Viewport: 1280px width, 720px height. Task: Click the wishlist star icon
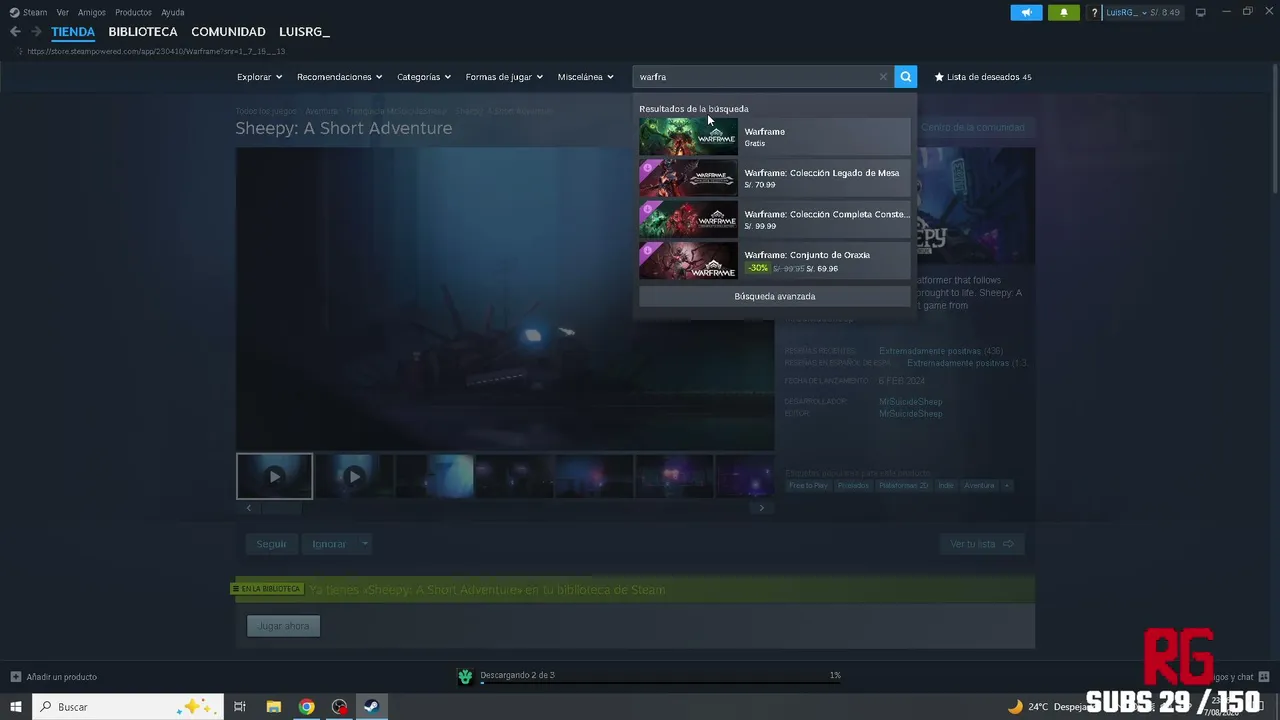(939, 77)
